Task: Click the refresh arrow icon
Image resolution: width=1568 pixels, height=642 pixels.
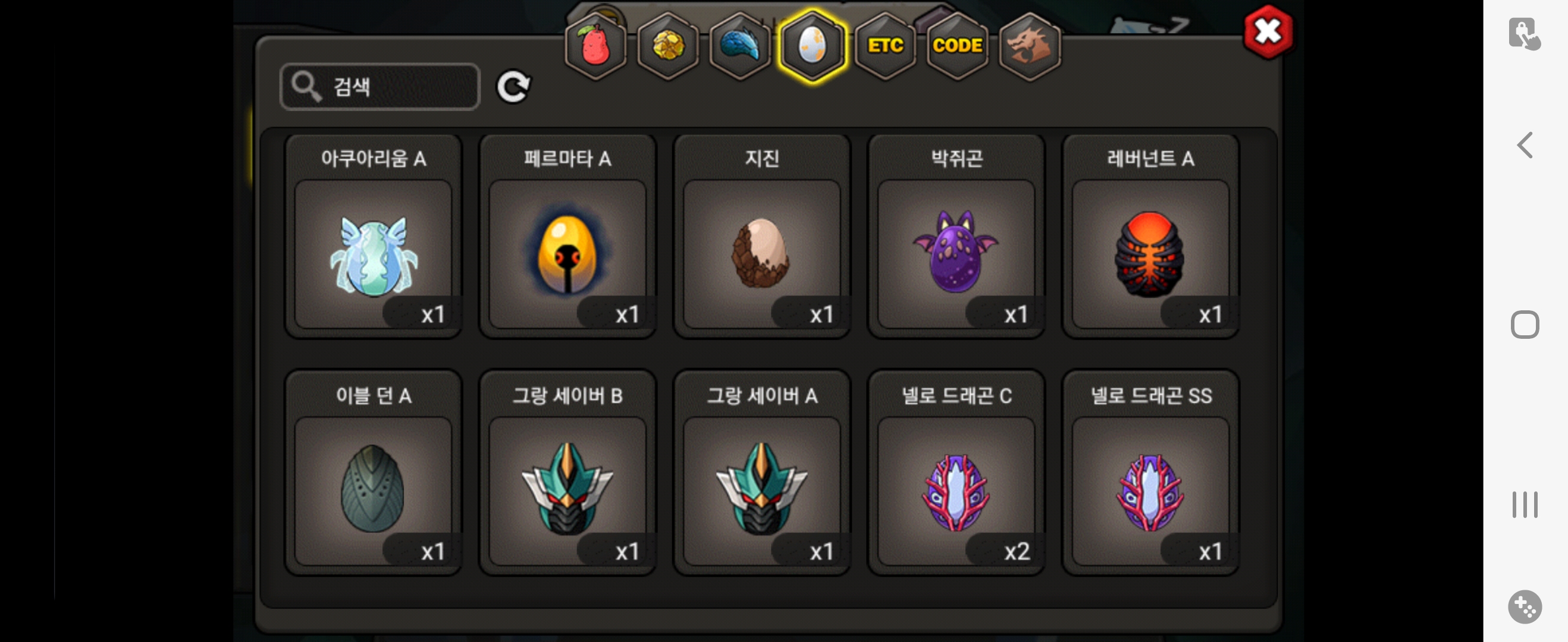Action: pos(513,87)
